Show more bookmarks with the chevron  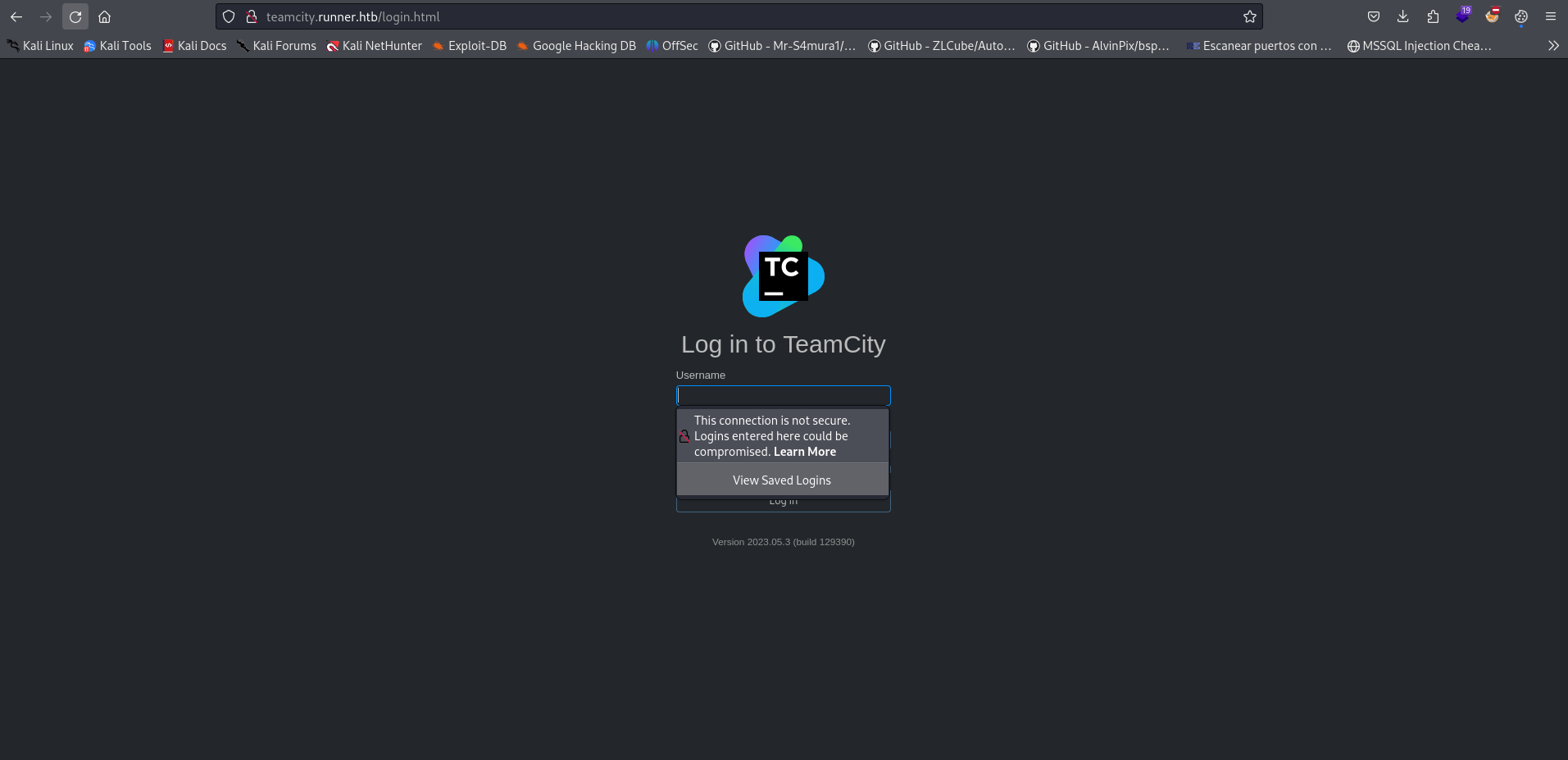1553,46
